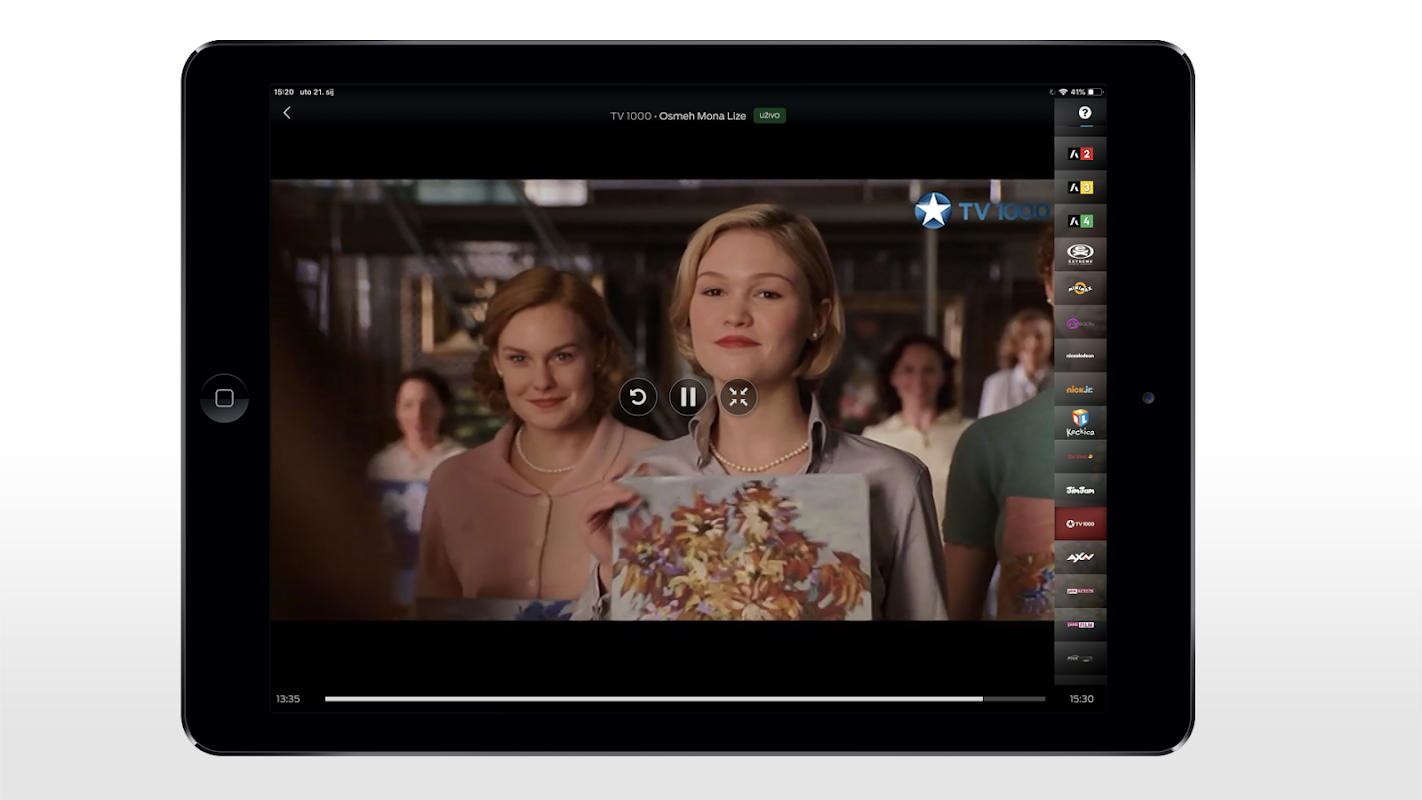Exit fullscreen with the collapse icon
Image resolution: width=1422 pixels, height=800 pixels.
click(738, 397)
